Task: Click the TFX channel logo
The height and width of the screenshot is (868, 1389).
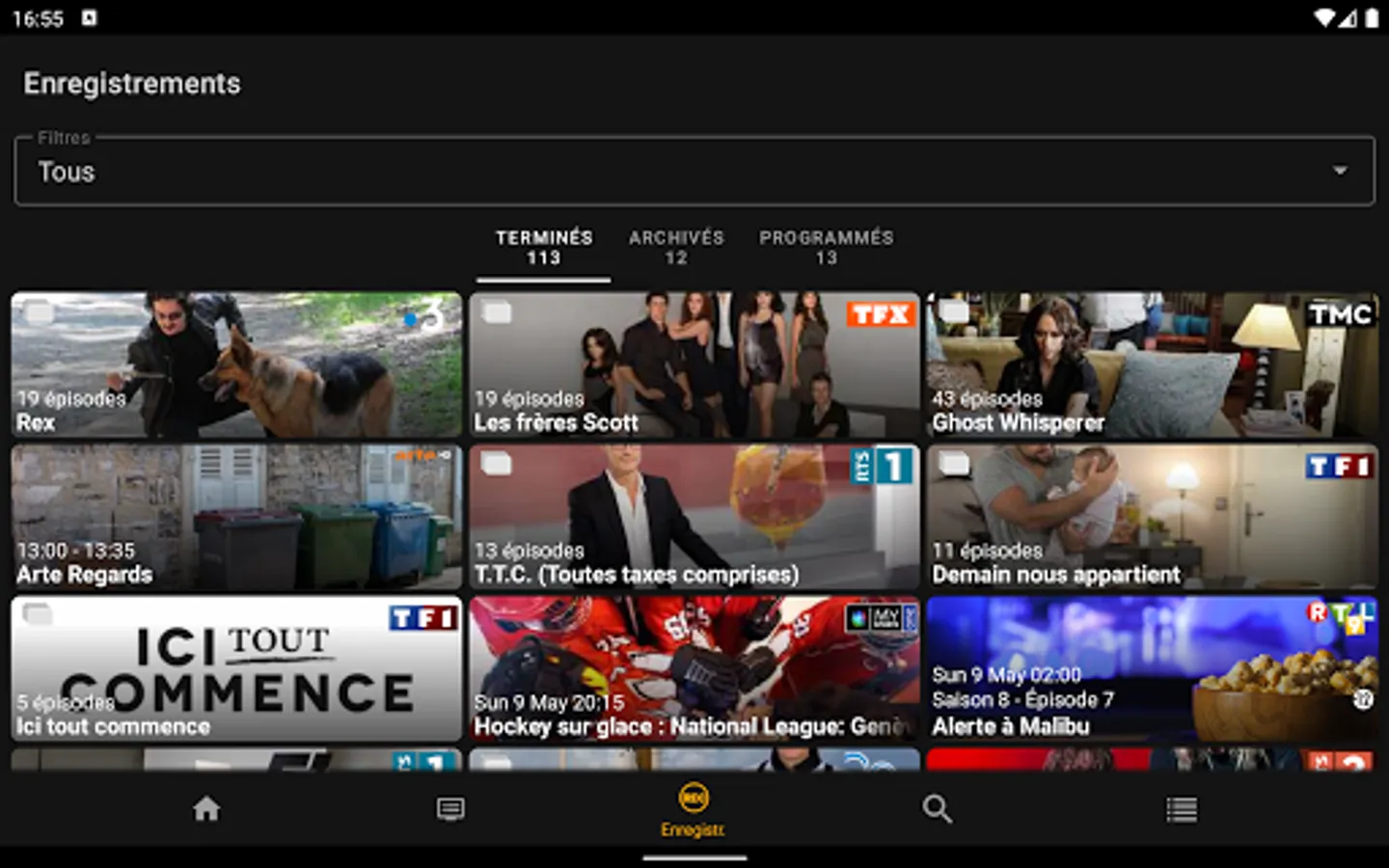Action: (x=880, y=314)
